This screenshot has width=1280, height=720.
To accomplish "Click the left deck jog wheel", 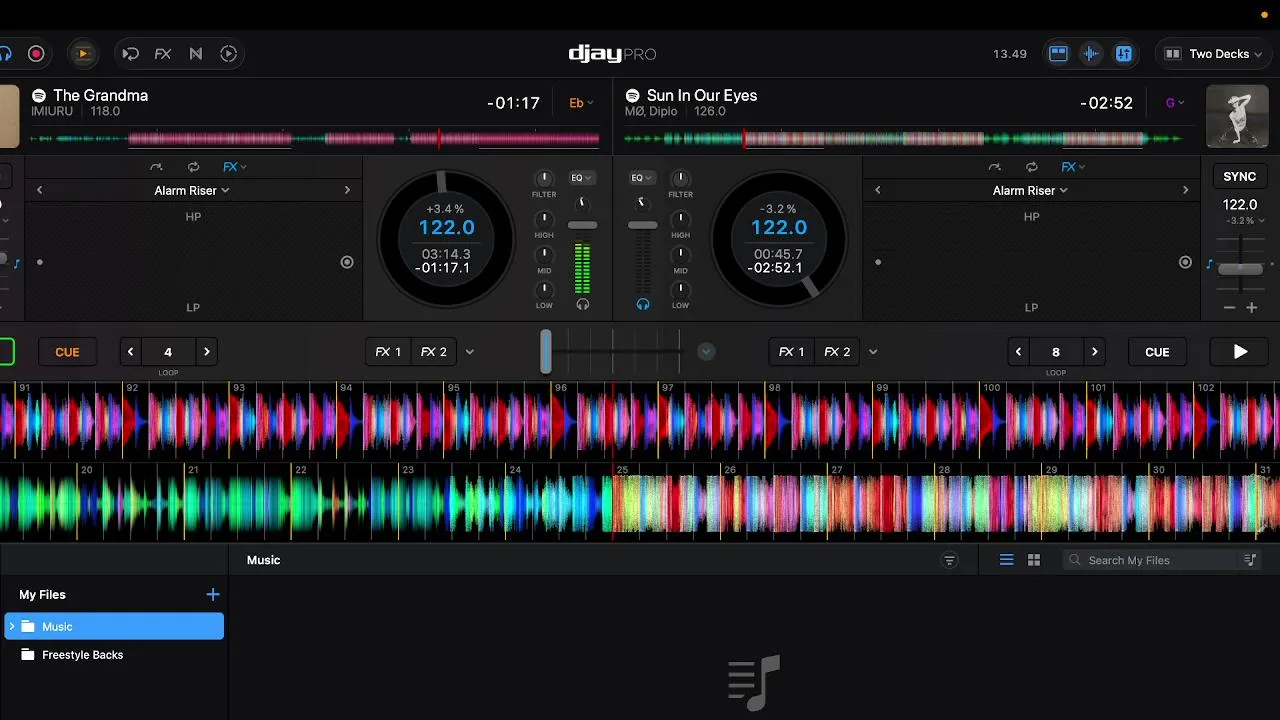I will click(x=446, y=239).
